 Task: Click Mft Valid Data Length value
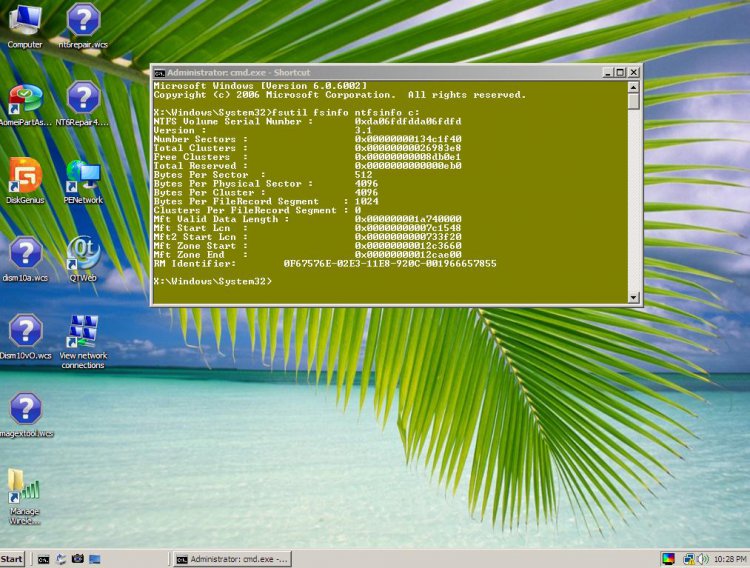(408, 219)
